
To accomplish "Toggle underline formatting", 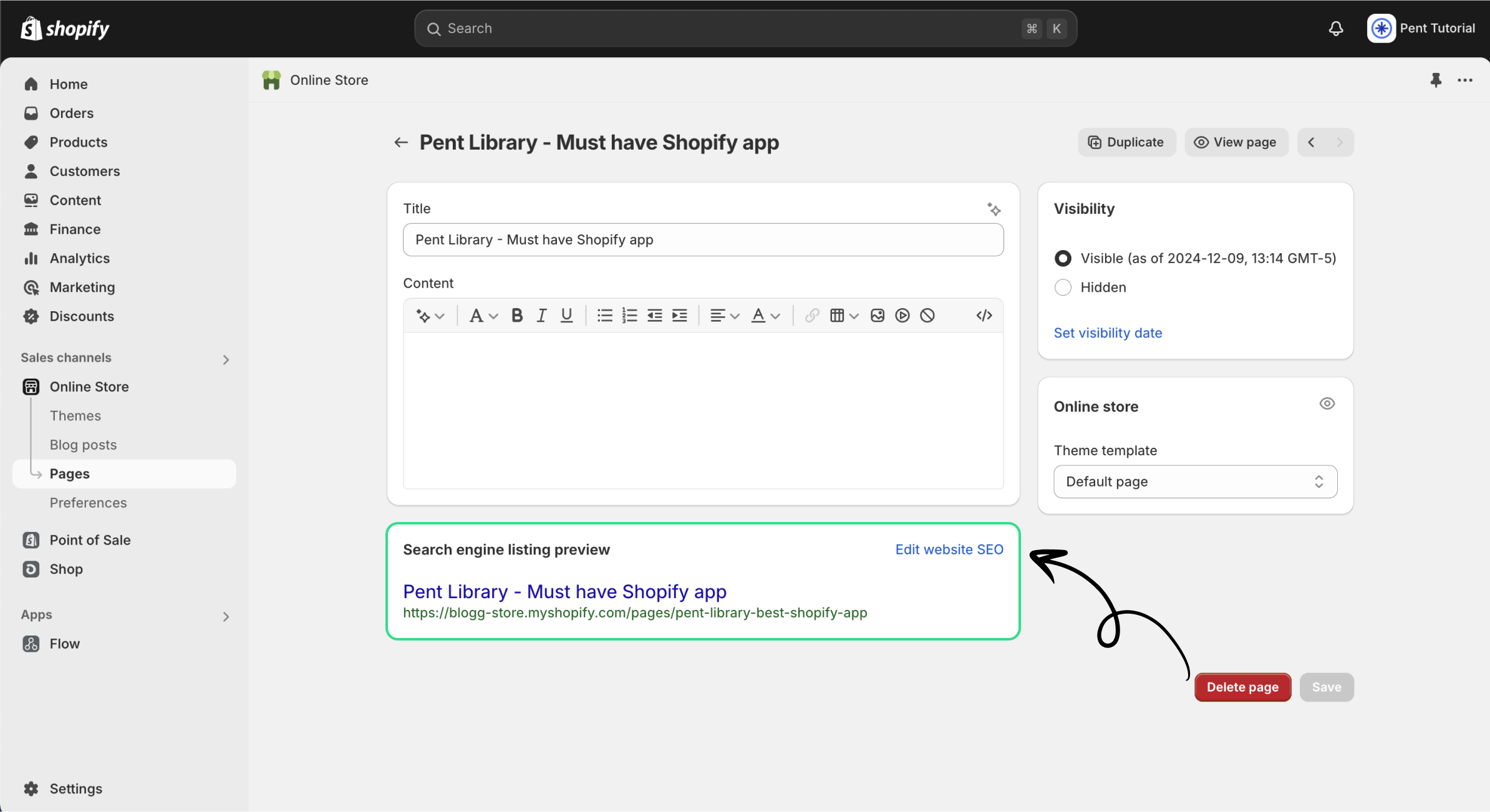I will pyautogui.click(x=566, y=316).
